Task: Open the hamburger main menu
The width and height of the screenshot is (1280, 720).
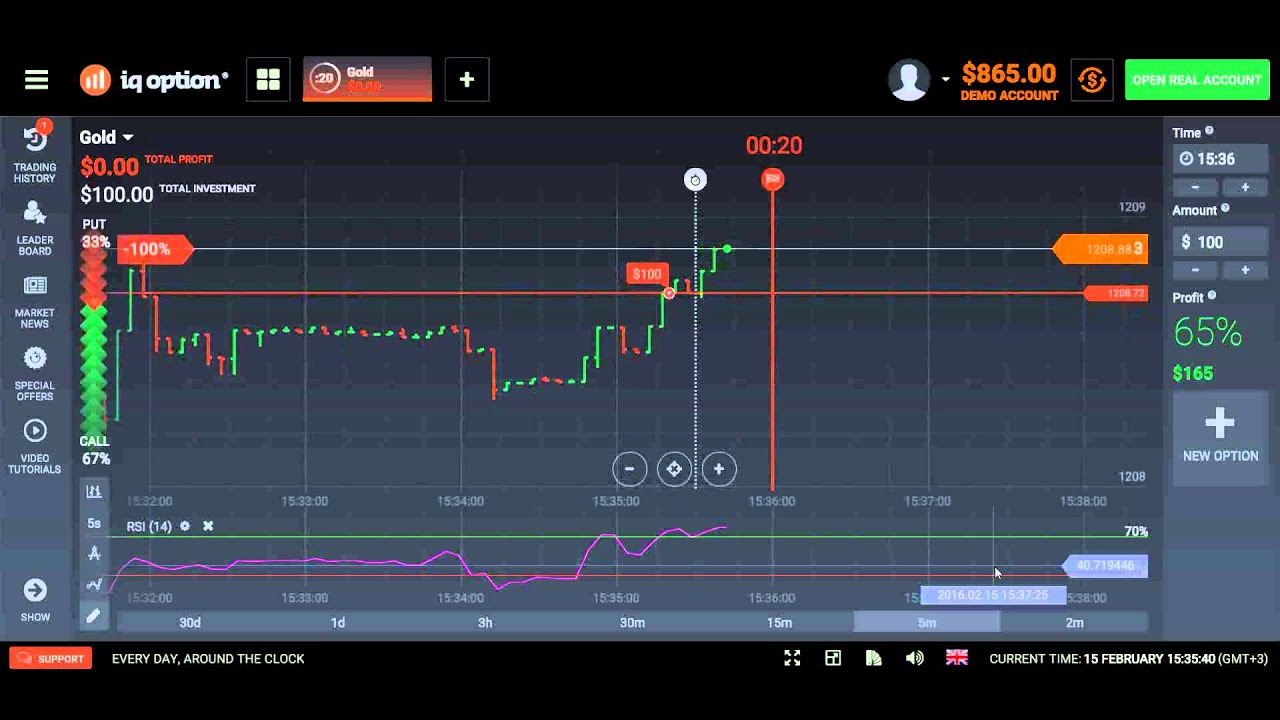Action: [36, 80]
